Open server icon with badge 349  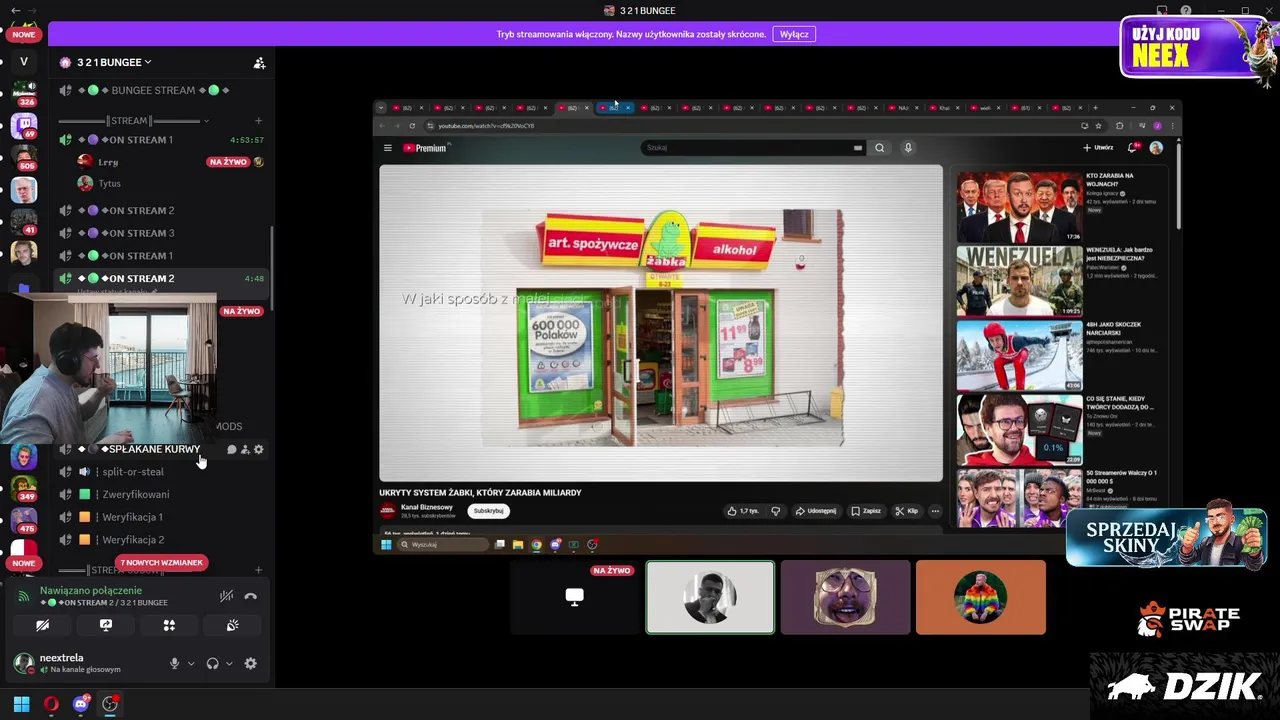pos(24,488)
